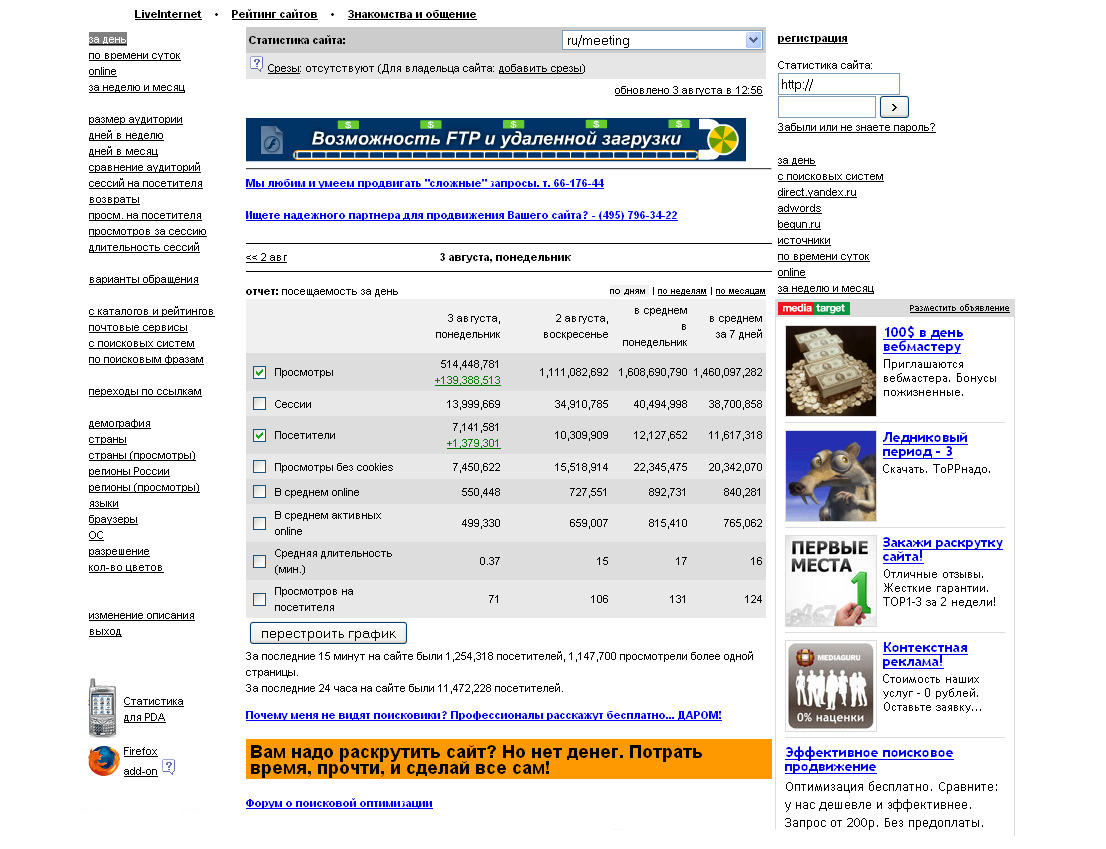This screenshot has height=849, width=1106.
Task: Open длительность сессий link
Action: 144,248
